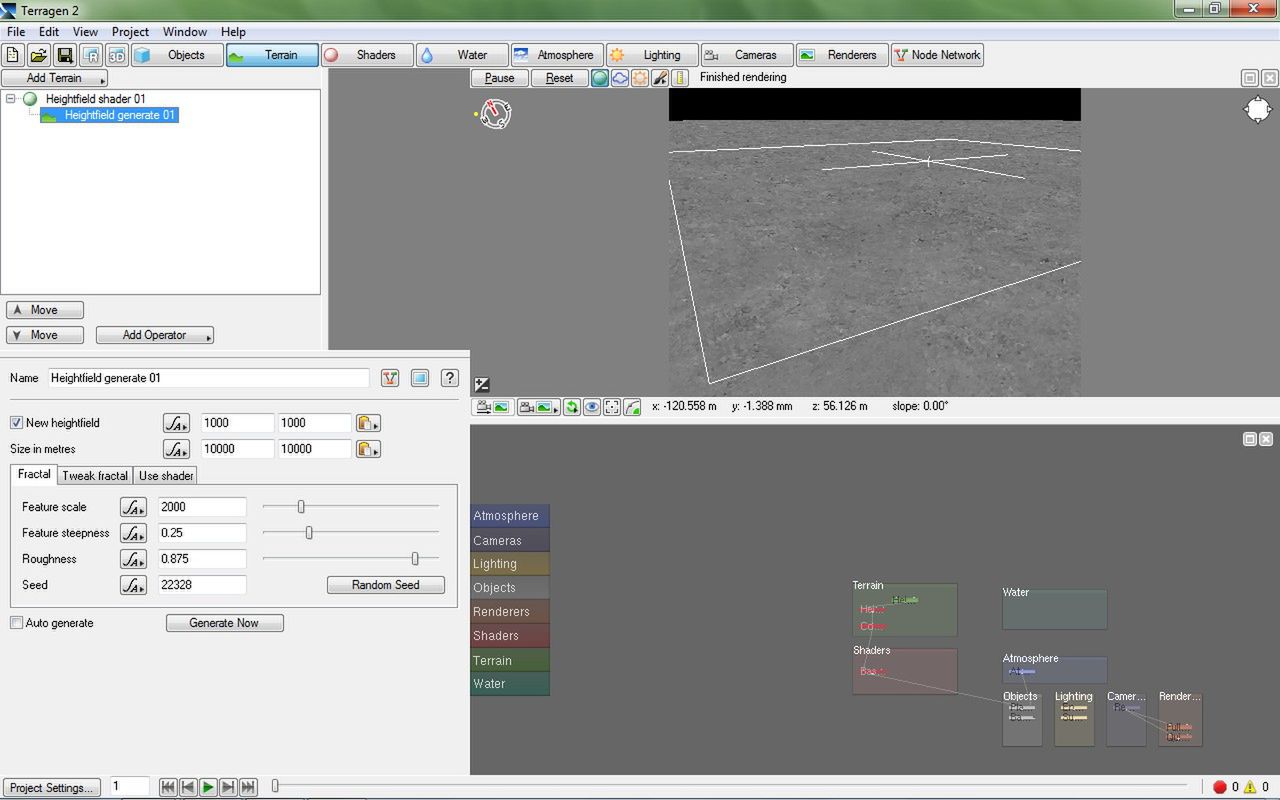The height and width of the screenshot is (800, 1280).
Task: Click the Random Seed button
Action: click(x=386, y=585)
